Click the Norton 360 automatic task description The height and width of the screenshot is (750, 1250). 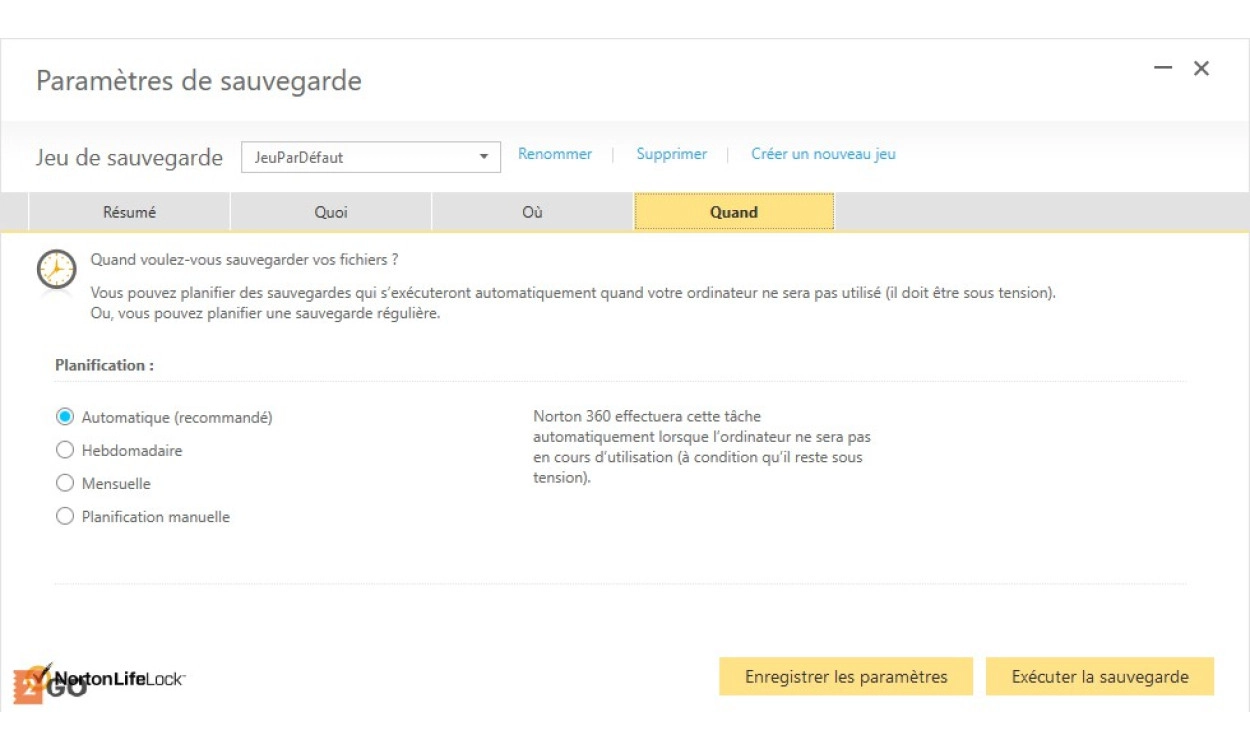pos(701,446)
